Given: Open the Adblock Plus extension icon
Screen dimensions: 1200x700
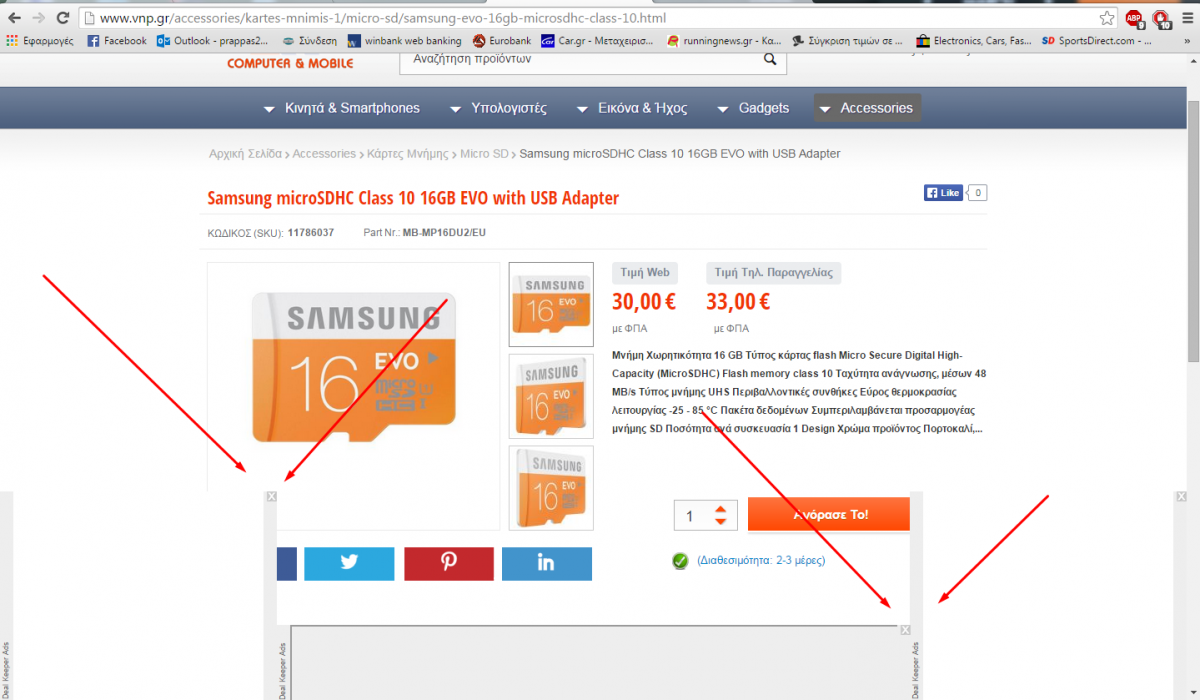Looking at the screenshot, I should (1134, 18).
